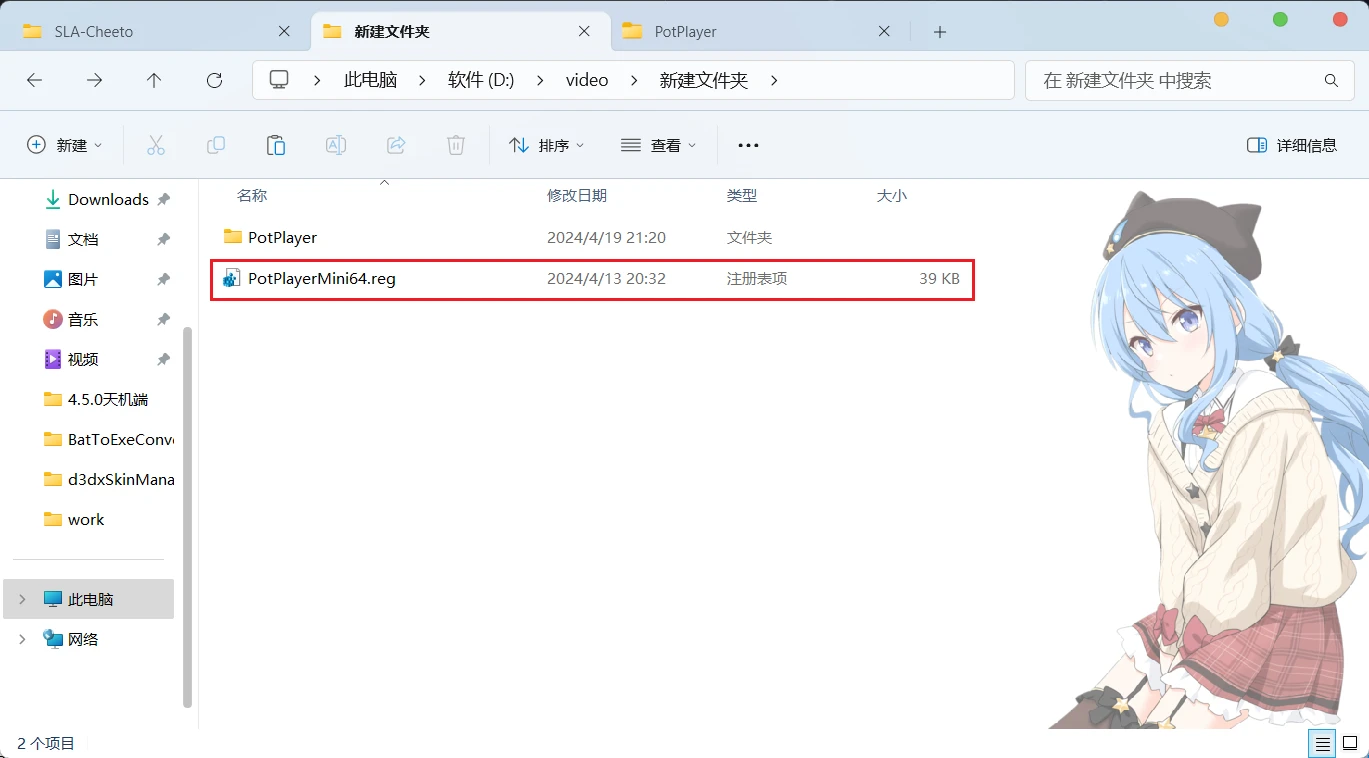Select the 新建文件夹 tab

click(461, 31)
